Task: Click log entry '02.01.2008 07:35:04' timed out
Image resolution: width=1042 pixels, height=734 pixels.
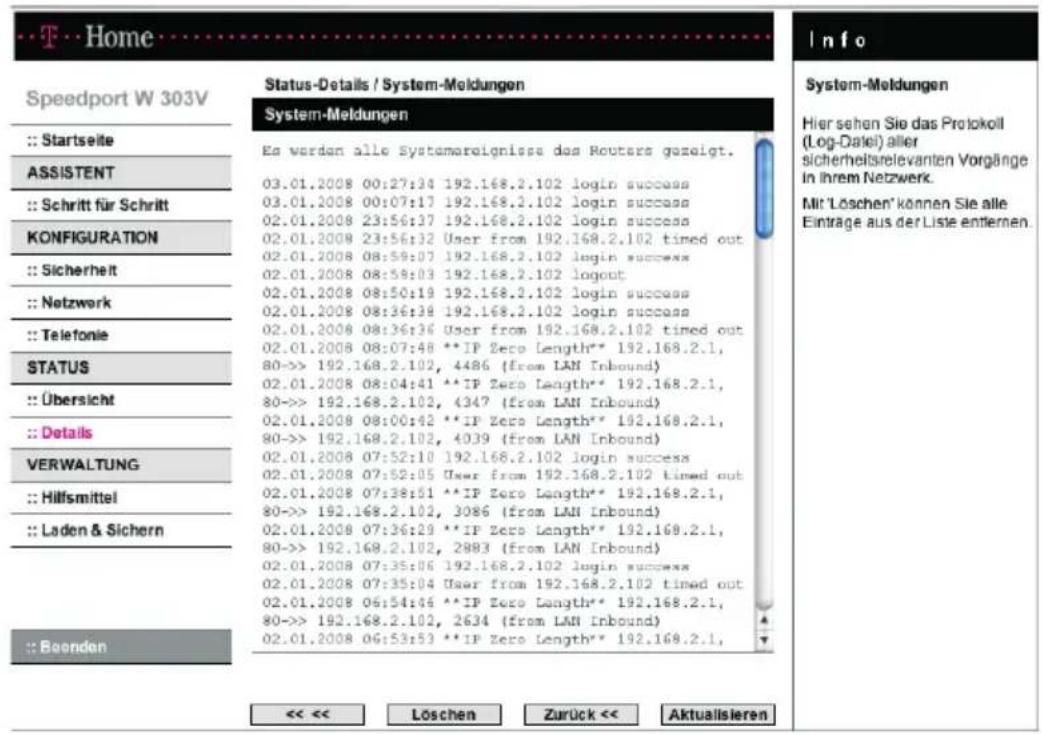Action: tap(502, 585)
